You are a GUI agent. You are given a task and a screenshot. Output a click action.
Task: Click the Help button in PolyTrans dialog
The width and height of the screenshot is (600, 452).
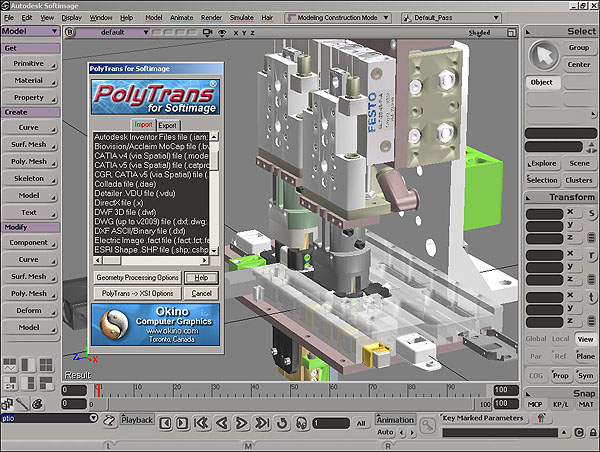point(201,277)
